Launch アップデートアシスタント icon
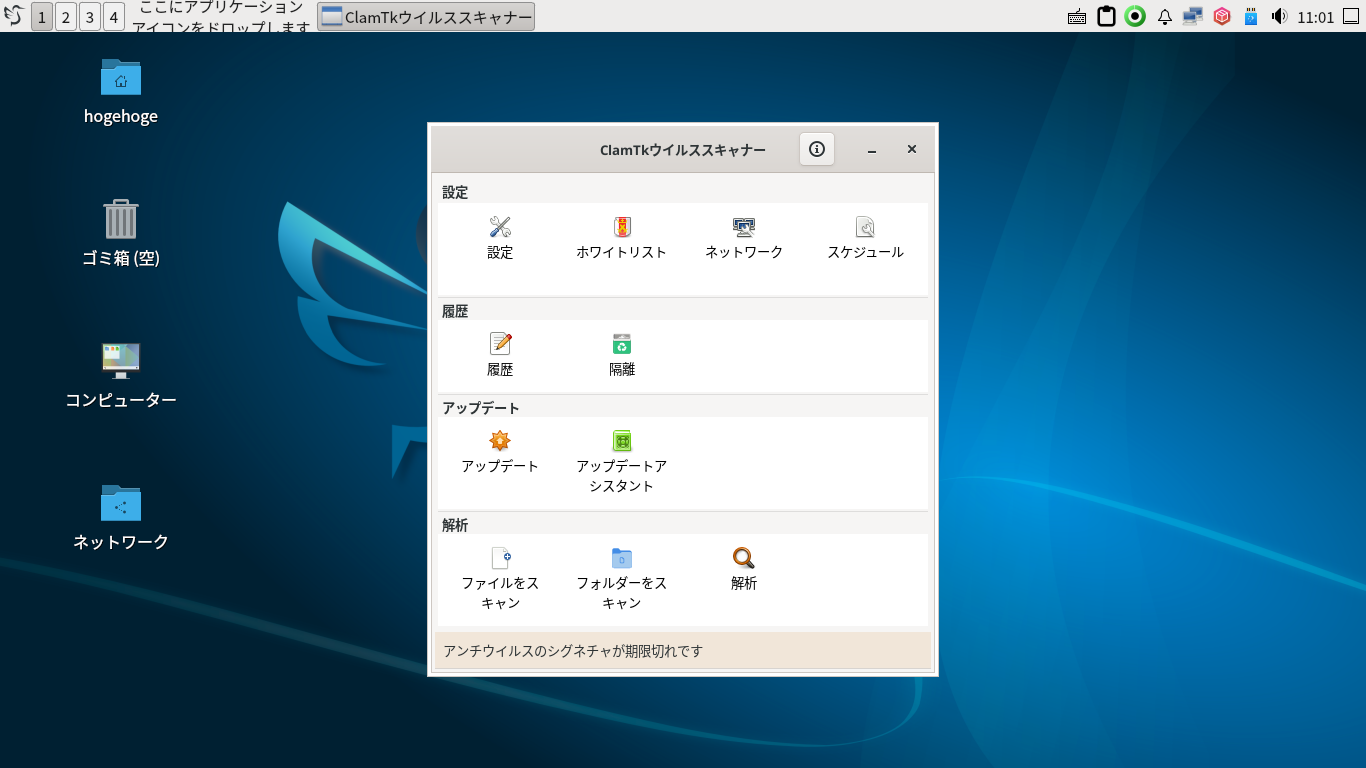This screenshot has width=1366, height=768. pos(622,441)
